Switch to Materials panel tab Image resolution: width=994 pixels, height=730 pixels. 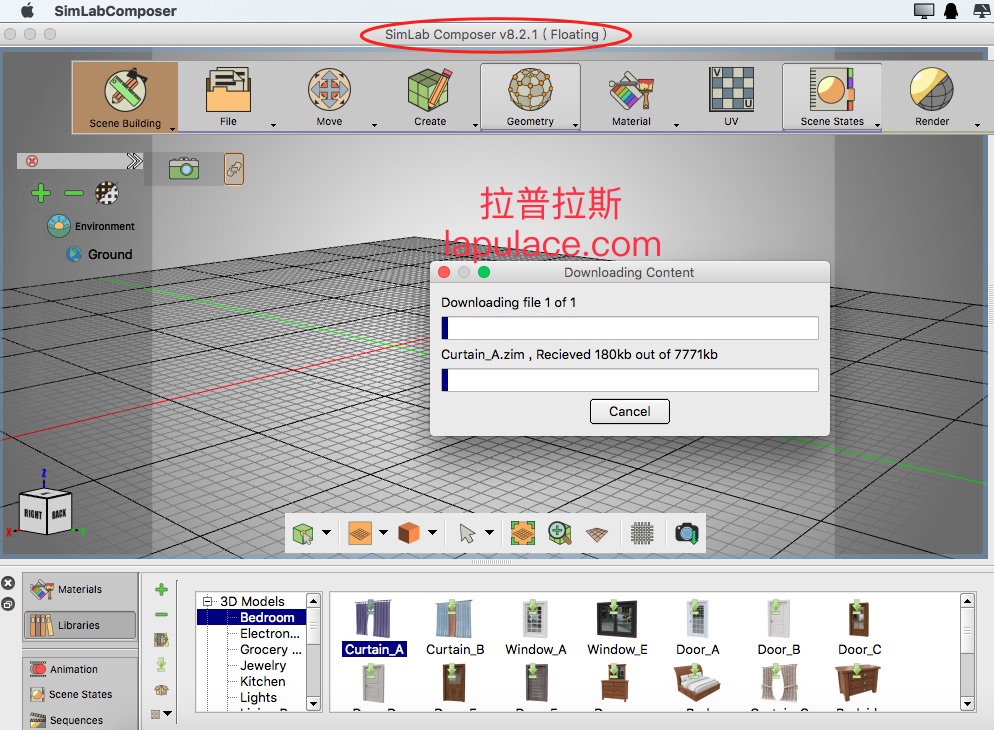click(x=80, y=589)
